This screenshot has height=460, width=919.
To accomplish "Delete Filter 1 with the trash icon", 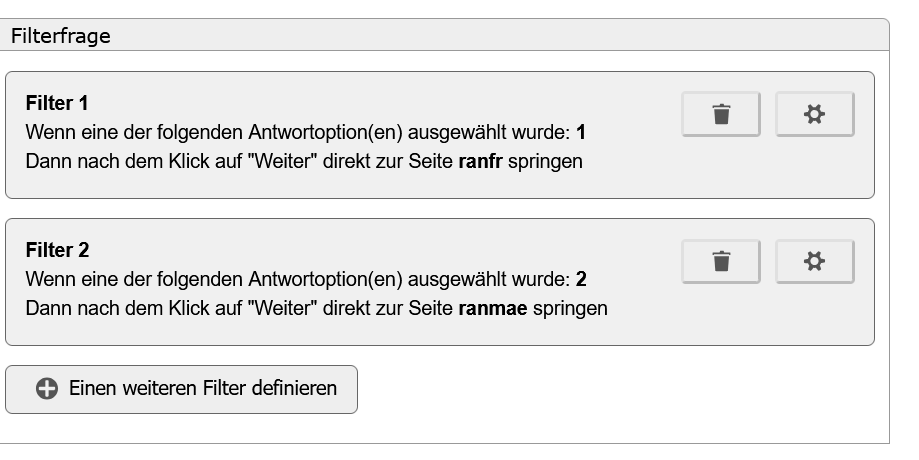I will 721,114.
